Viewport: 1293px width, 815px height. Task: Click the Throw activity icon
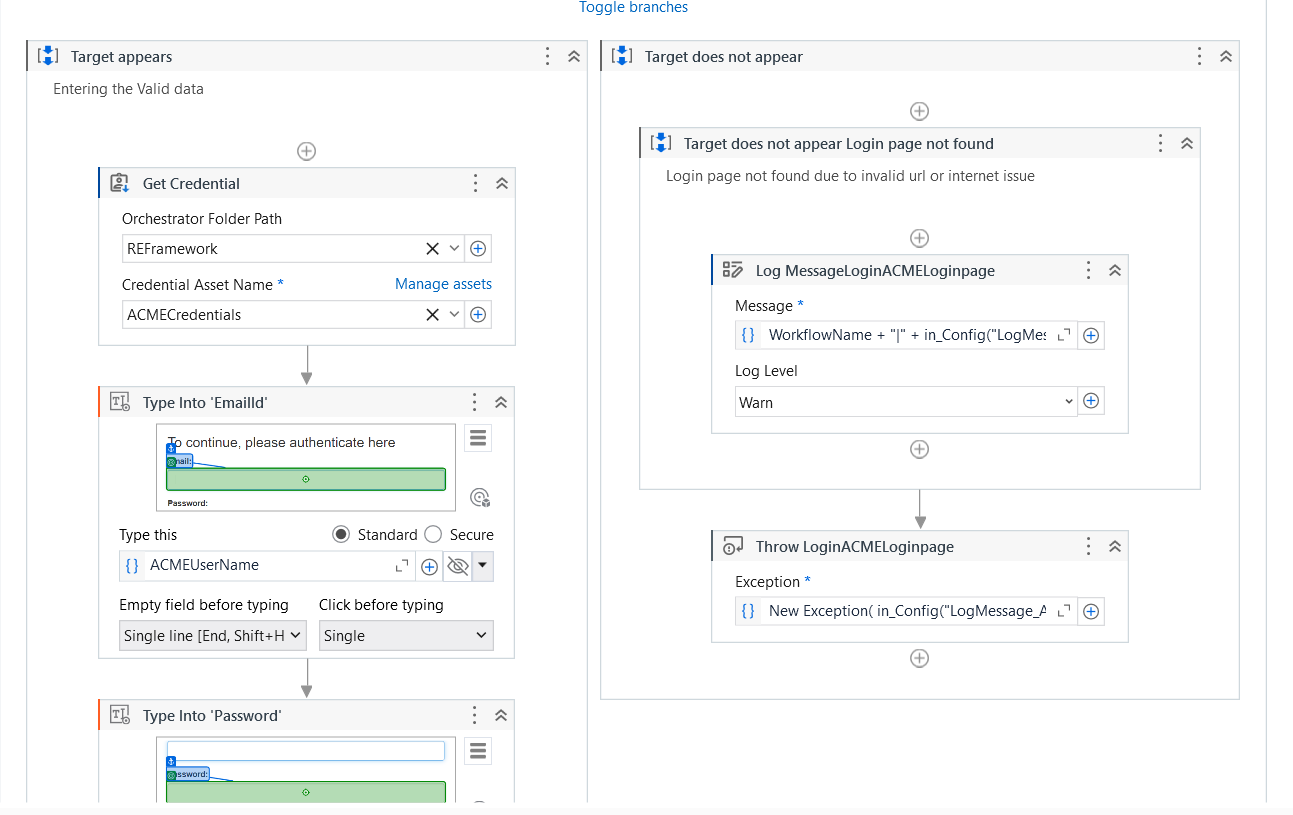tap(733, 545)
